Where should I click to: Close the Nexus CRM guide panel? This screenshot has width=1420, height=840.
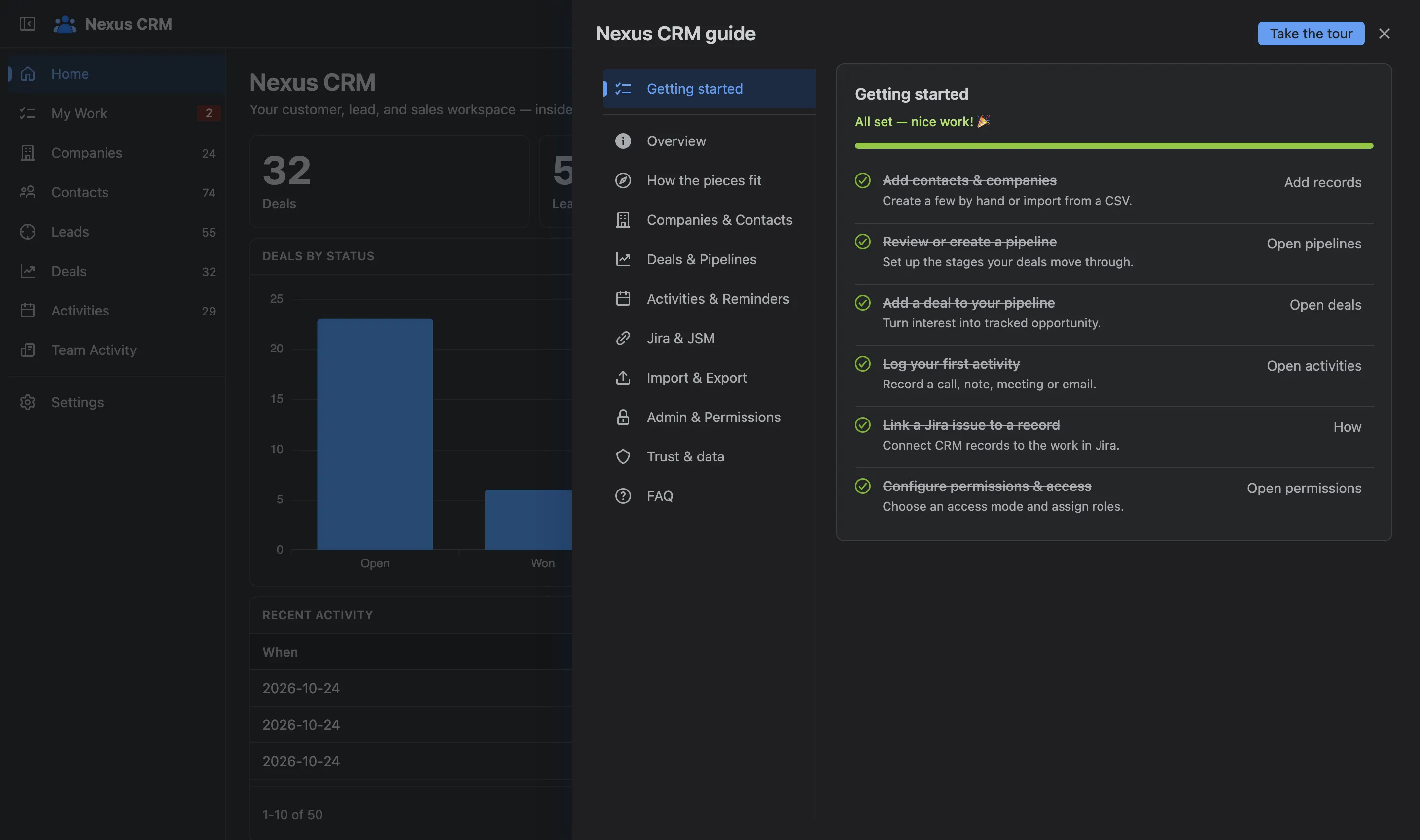coord(1384,34)
